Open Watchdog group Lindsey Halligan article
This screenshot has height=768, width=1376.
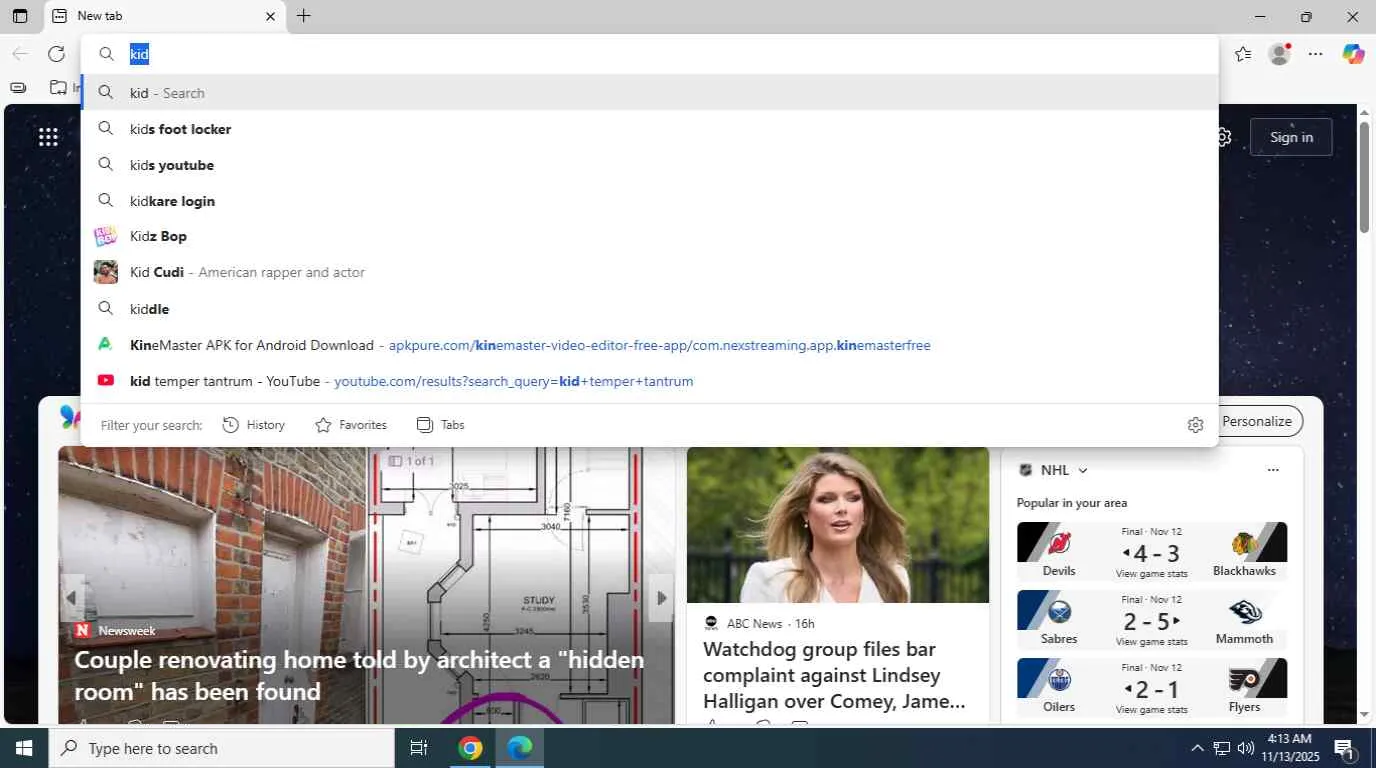pyautogui.click(x=835, y=674)
